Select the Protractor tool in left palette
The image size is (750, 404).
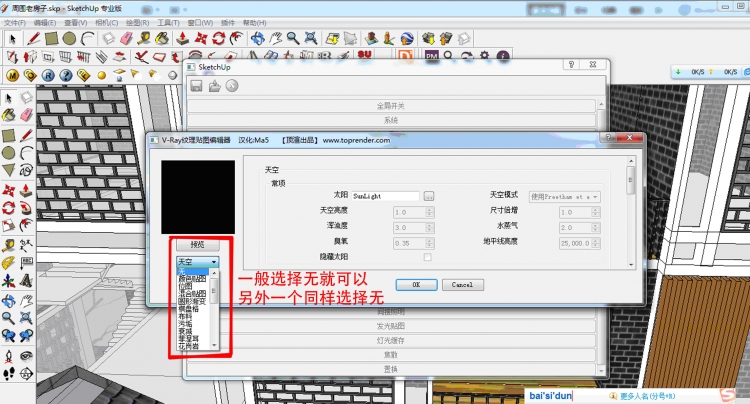pos(9,262)
